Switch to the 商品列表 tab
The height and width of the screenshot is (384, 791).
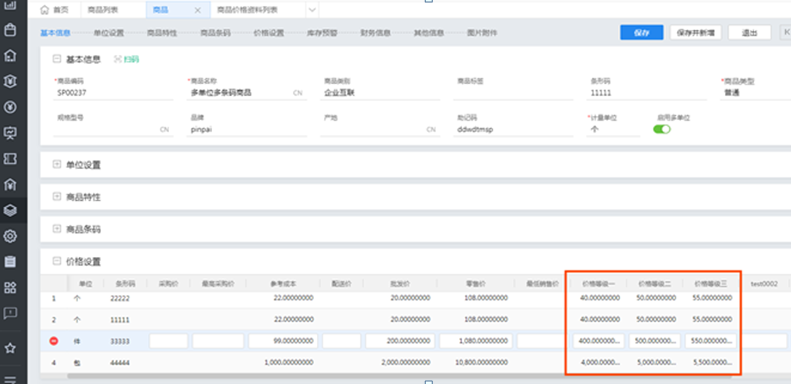point(102,10)
